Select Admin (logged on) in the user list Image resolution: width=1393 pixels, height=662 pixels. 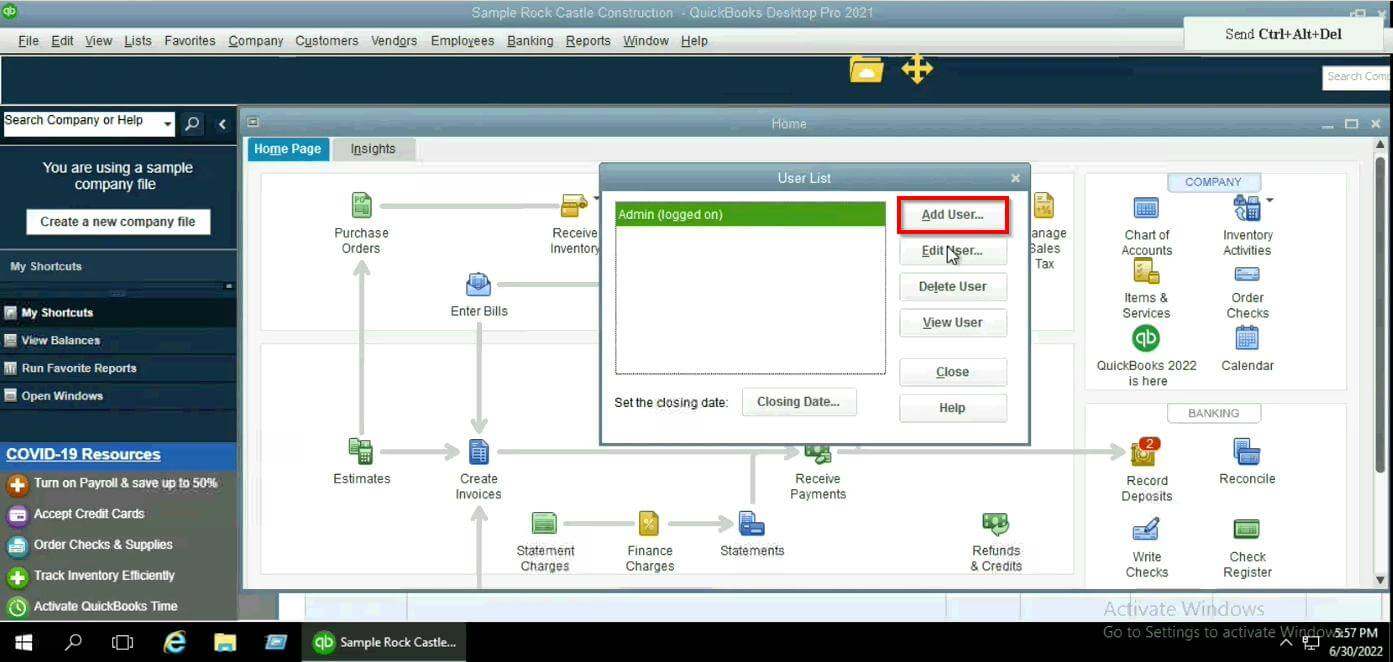click(x=750, y=213)
